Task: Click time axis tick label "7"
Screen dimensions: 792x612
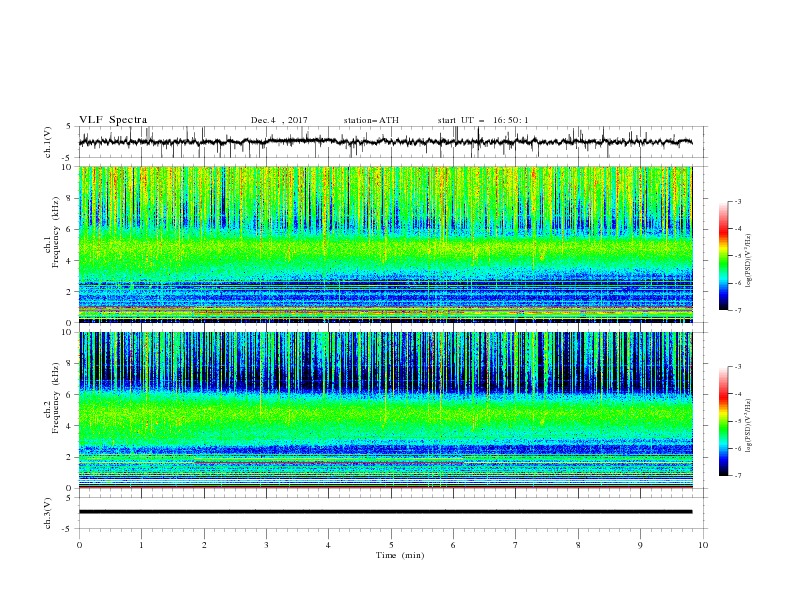Action: coord(516,545)
